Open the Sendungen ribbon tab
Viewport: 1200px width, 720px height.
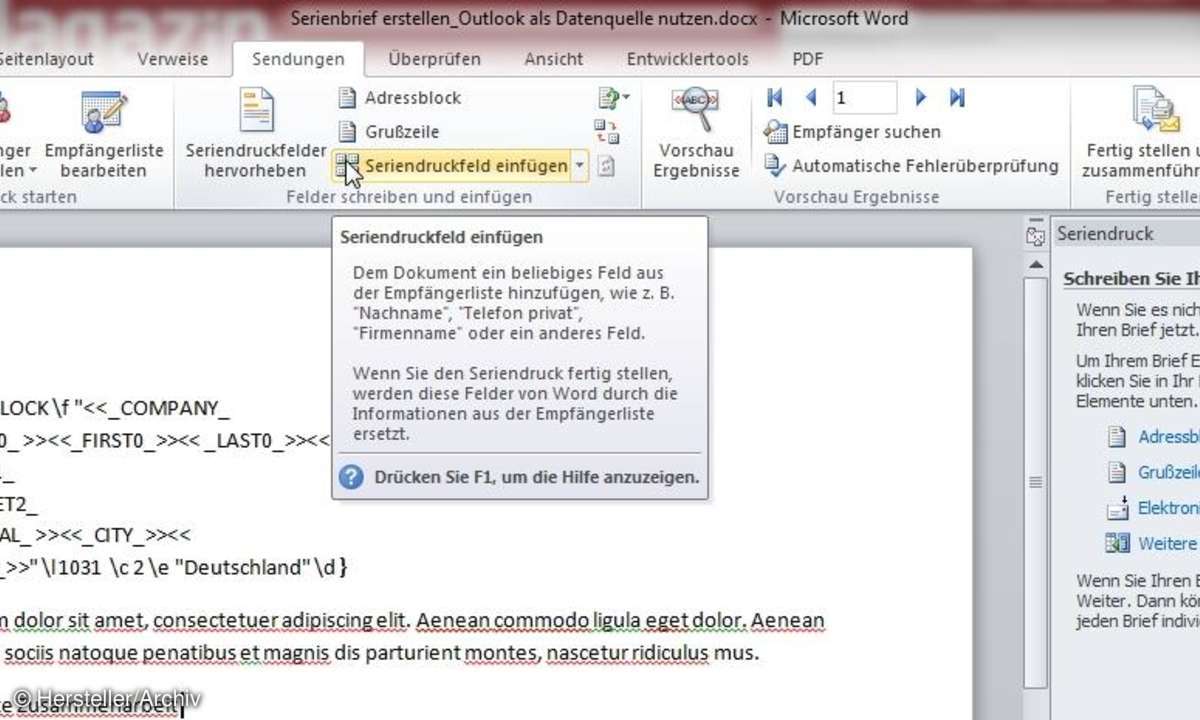[298, 60]
